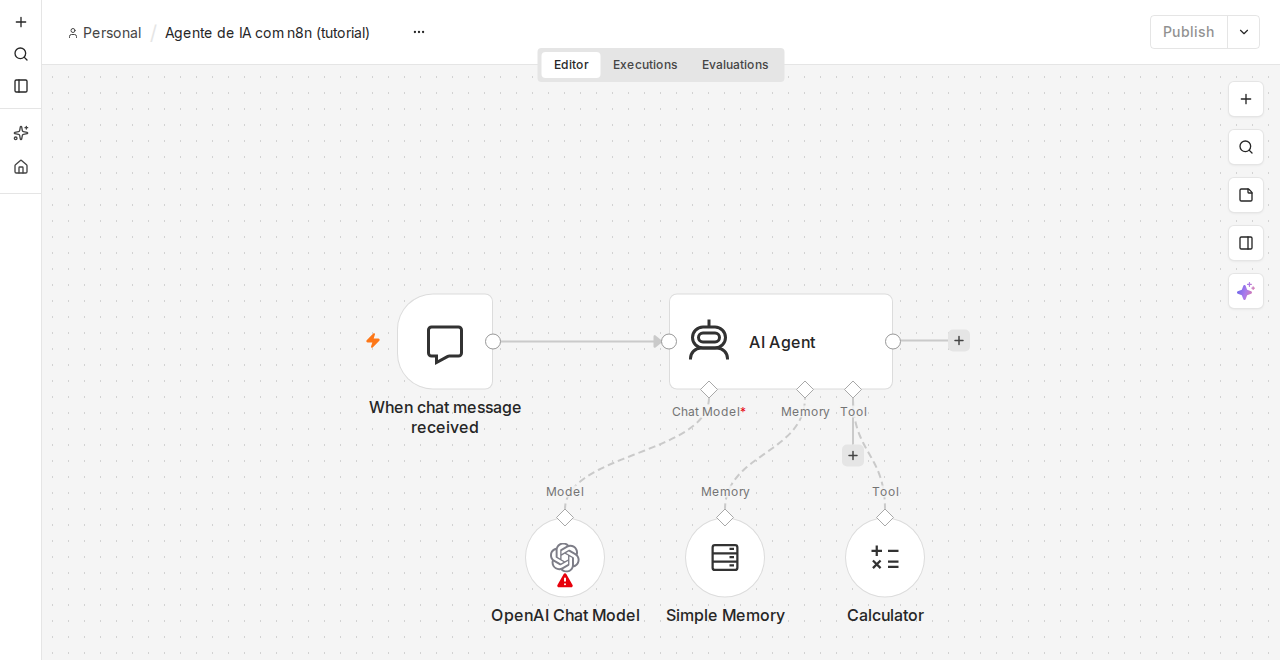Image resolution: width=1280 pixels, height=660 pixels.
Task: Click the workflow name Agente de IA
Action: [267, 33]
